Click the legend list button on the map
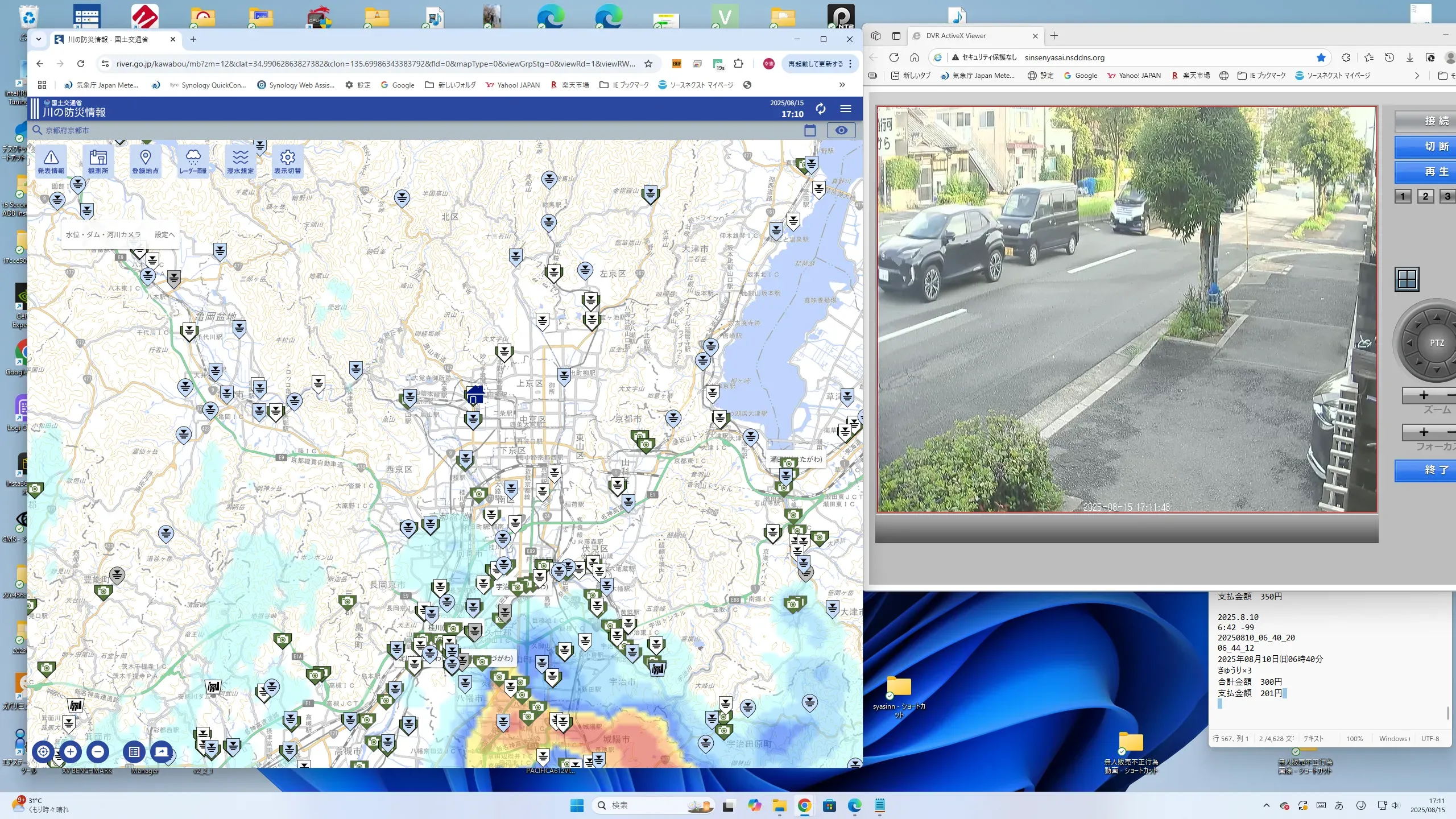 click(x=134, y=751)
